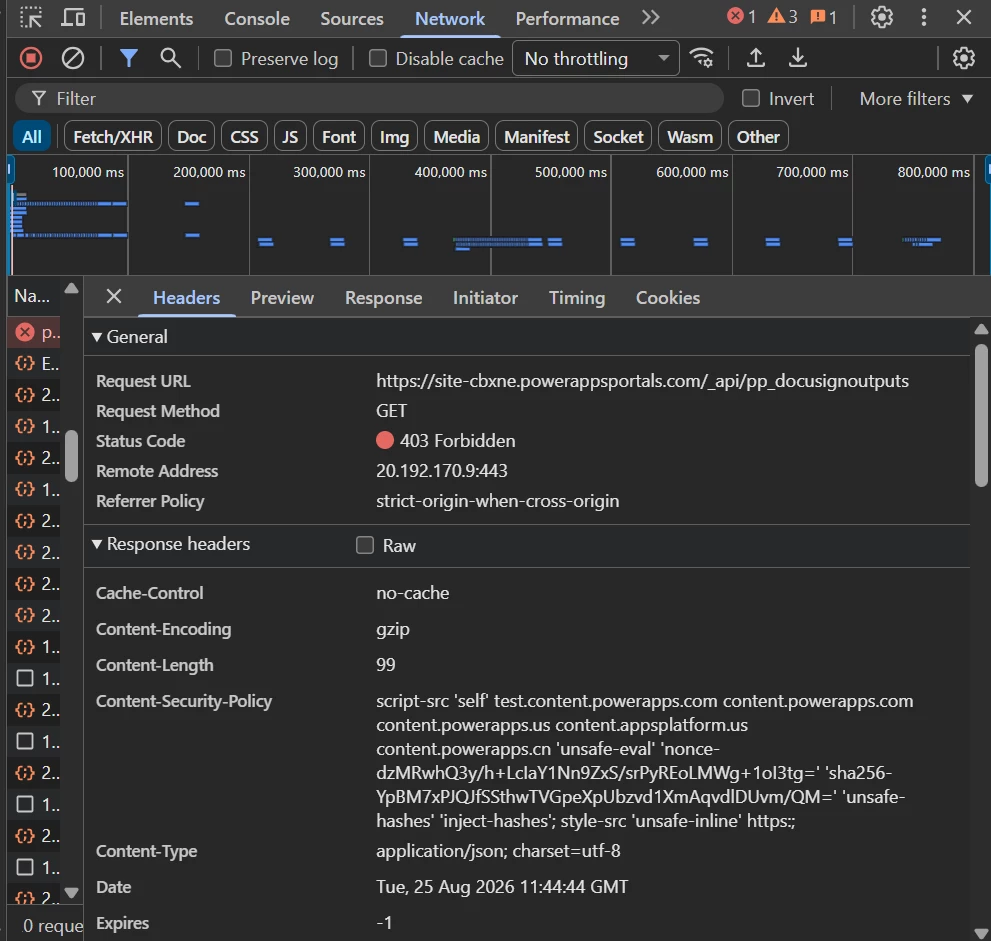Stop recording network log
The height and width of the screenshot is (941, 991).
click(x=30, y=58)
